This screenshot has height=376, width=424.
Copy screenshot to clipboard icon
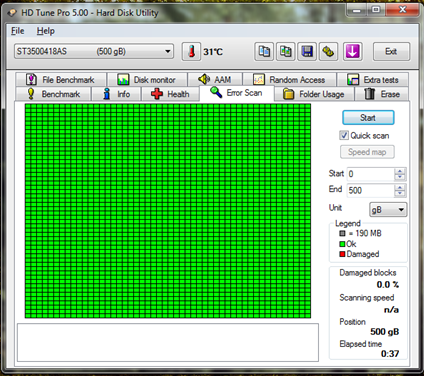point(285,52)
